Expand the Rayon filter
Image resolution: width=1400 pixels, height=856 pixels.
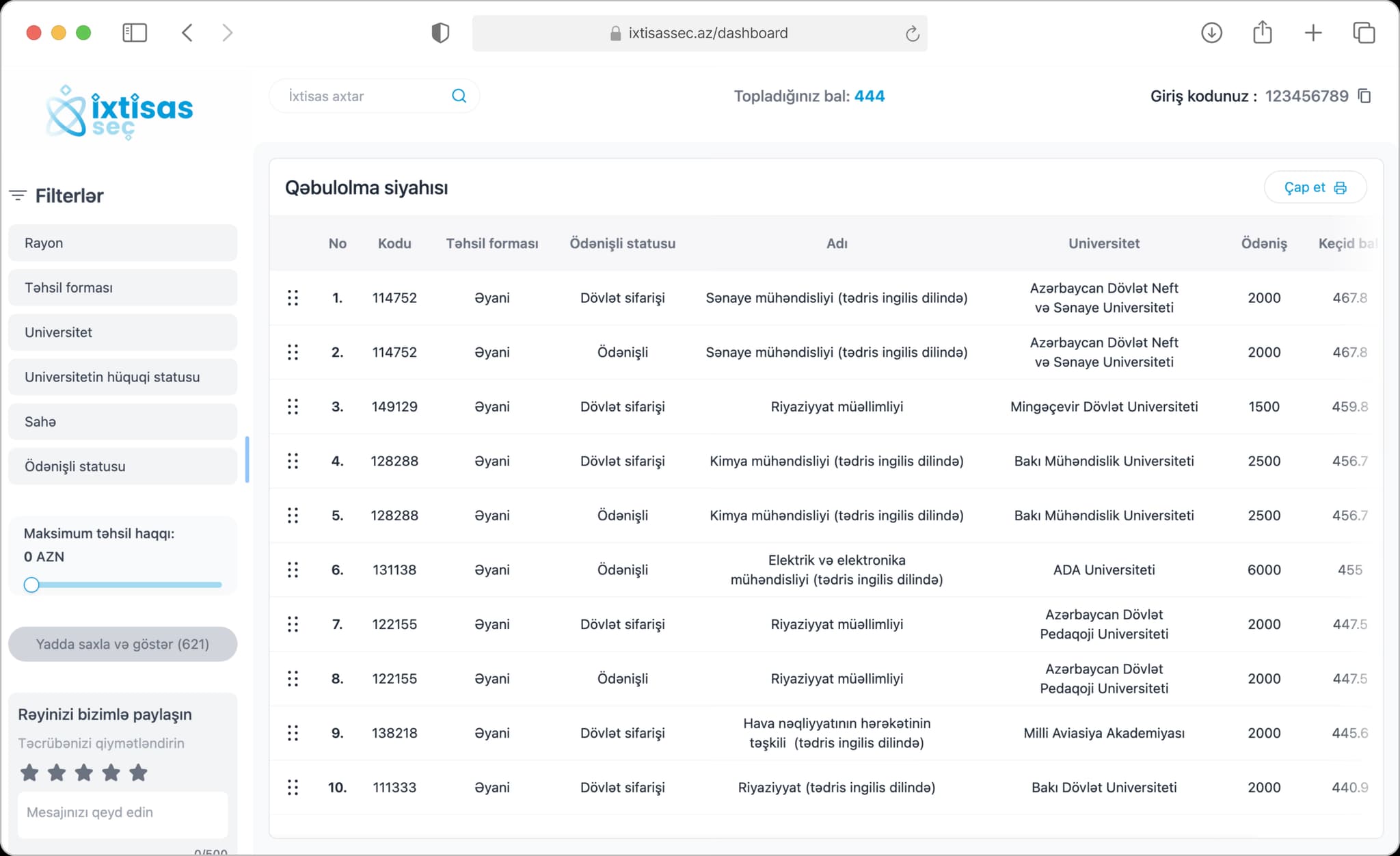coord(123,243)
